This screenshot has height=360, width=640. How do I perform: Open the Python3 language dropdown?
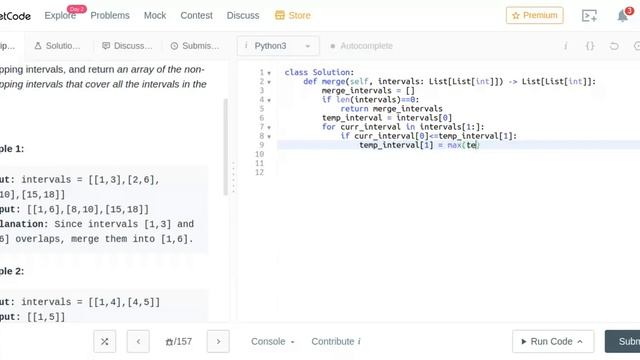pyautogui.click(x=278, y=46)
